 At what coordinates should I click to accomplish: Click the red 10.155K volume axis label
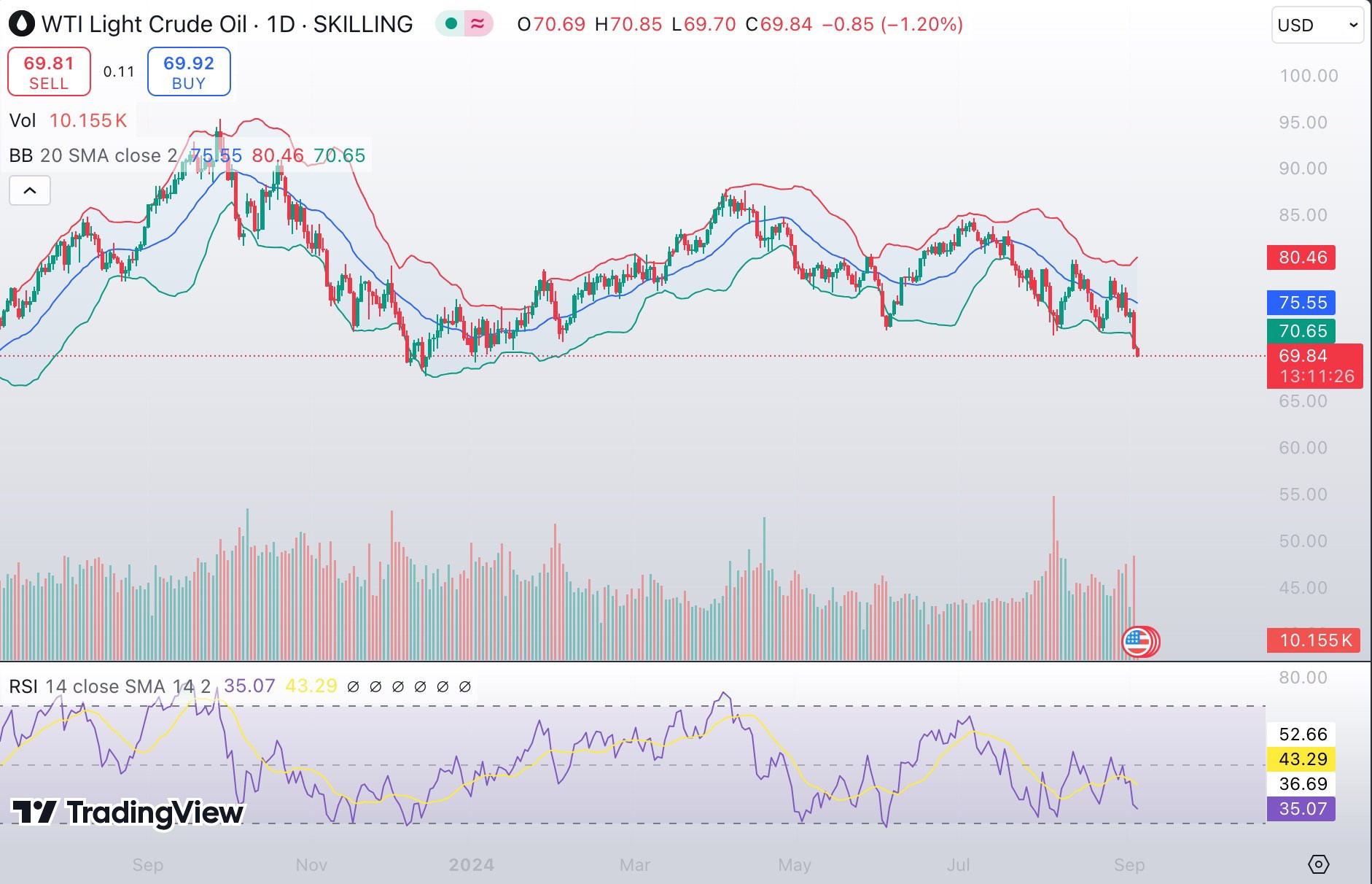[x=1315, y=640]
